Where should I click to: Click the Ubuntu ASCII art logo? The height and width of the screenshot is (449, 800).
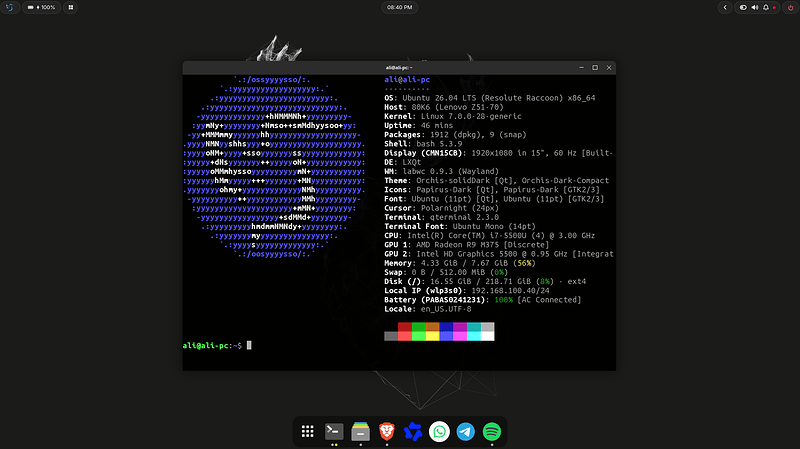274,167
